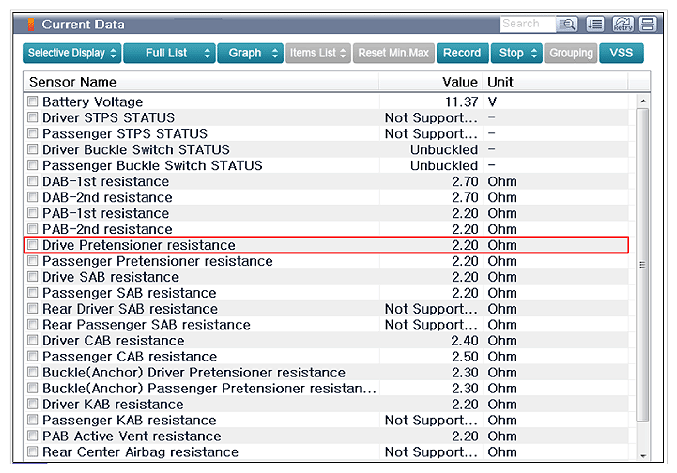Check the Battery Voltage checkbox

(32, 101)
